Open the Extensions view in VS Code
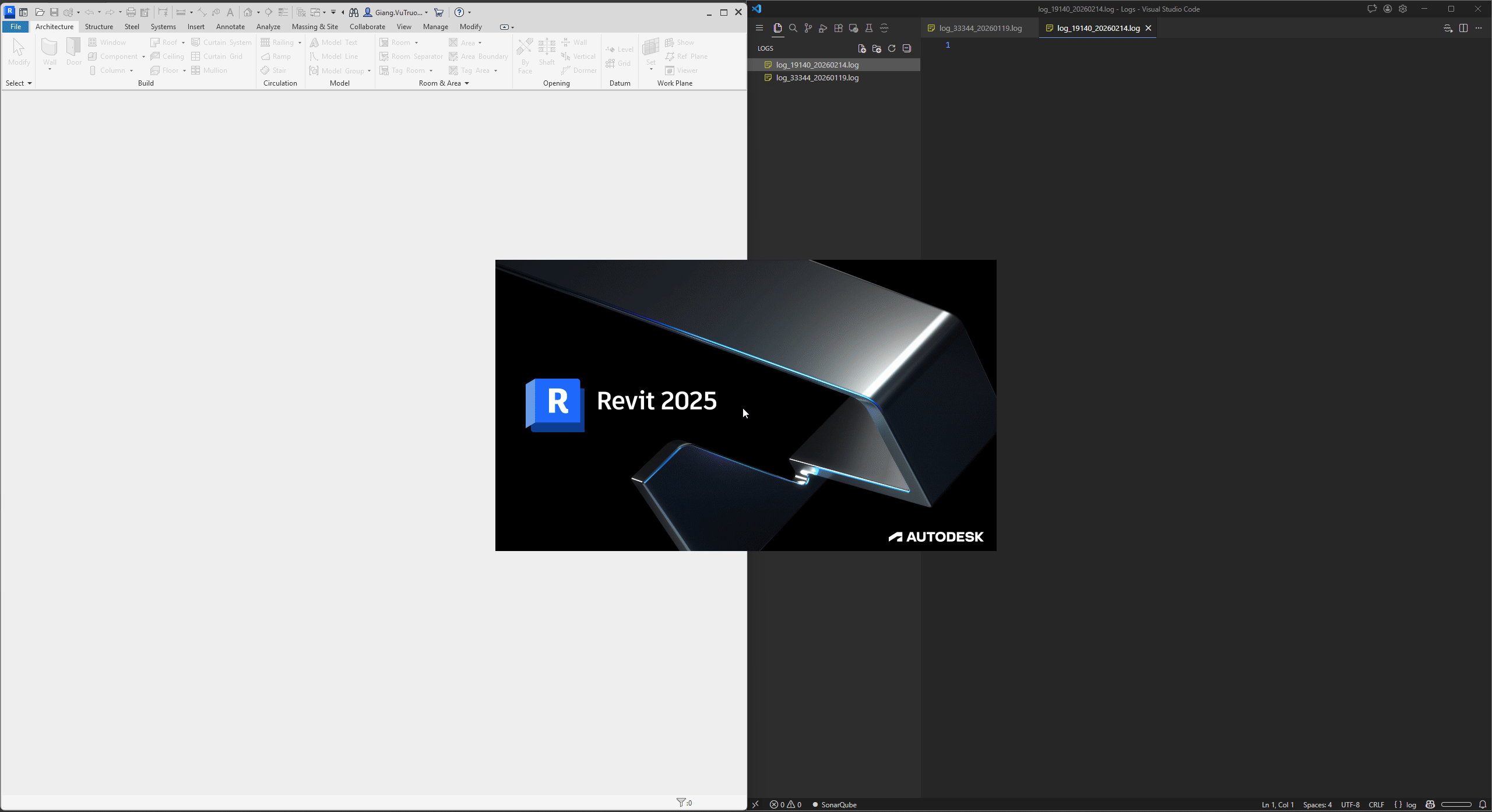The image size is (1492, 812). coord(838,28)
